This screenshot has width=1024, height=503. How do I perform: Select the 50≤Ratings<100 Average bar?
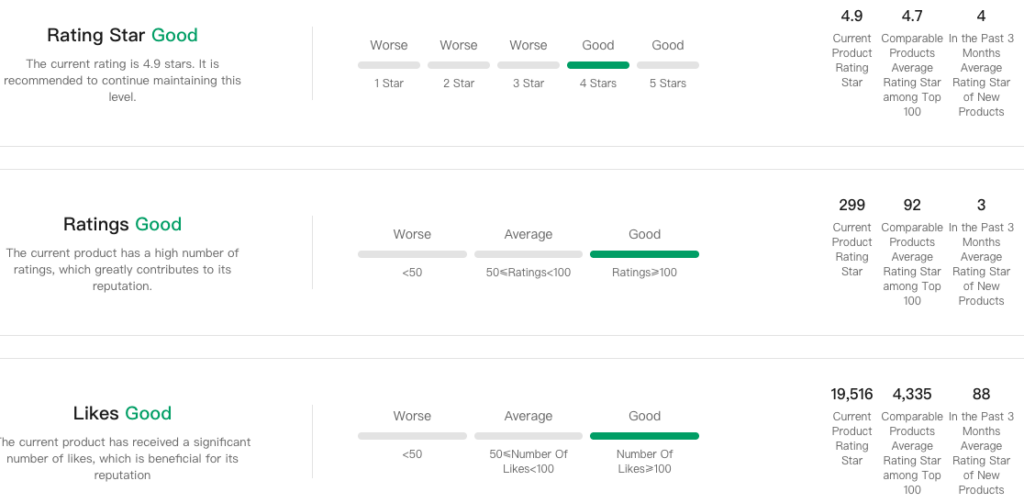(528, 254)
